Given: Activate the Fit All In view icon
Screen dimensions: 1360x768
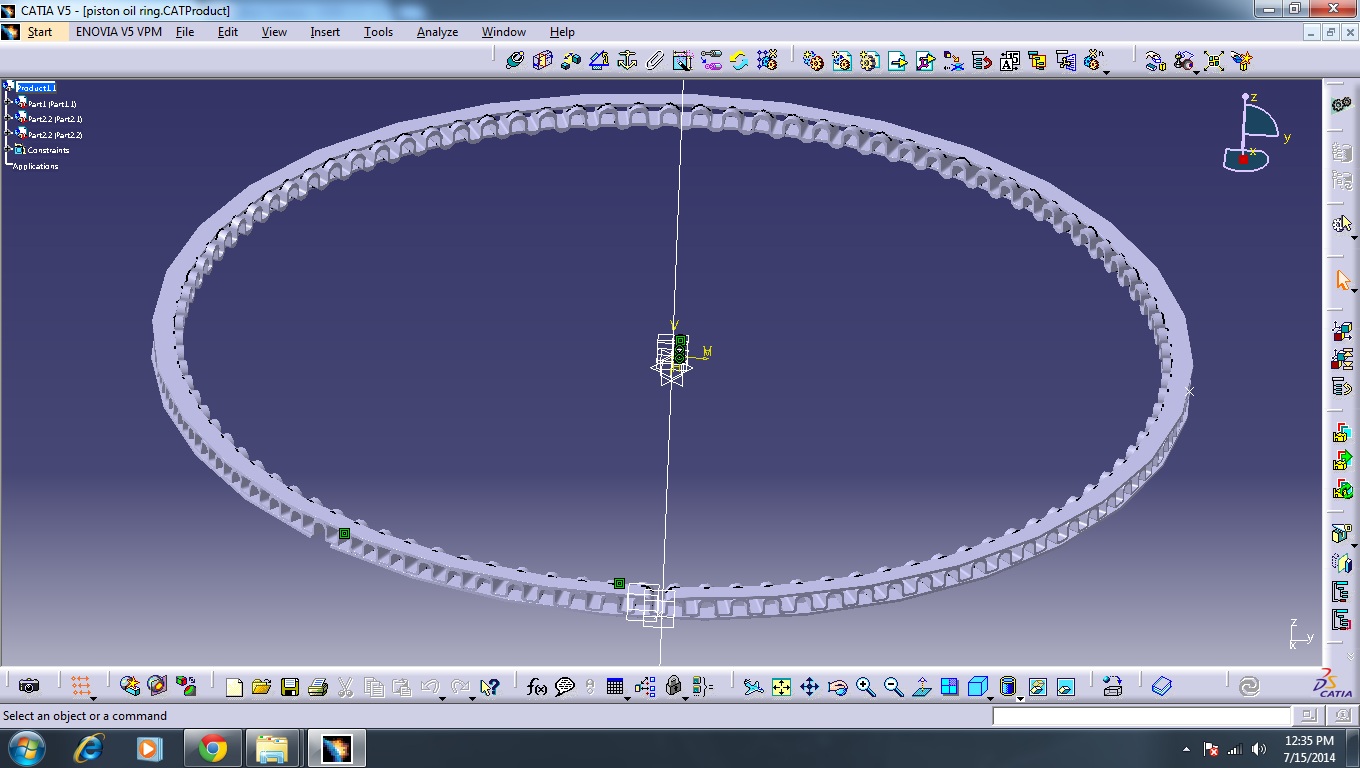Looking at the screenshot, I should pyautogui.click(x=782, y=686).
